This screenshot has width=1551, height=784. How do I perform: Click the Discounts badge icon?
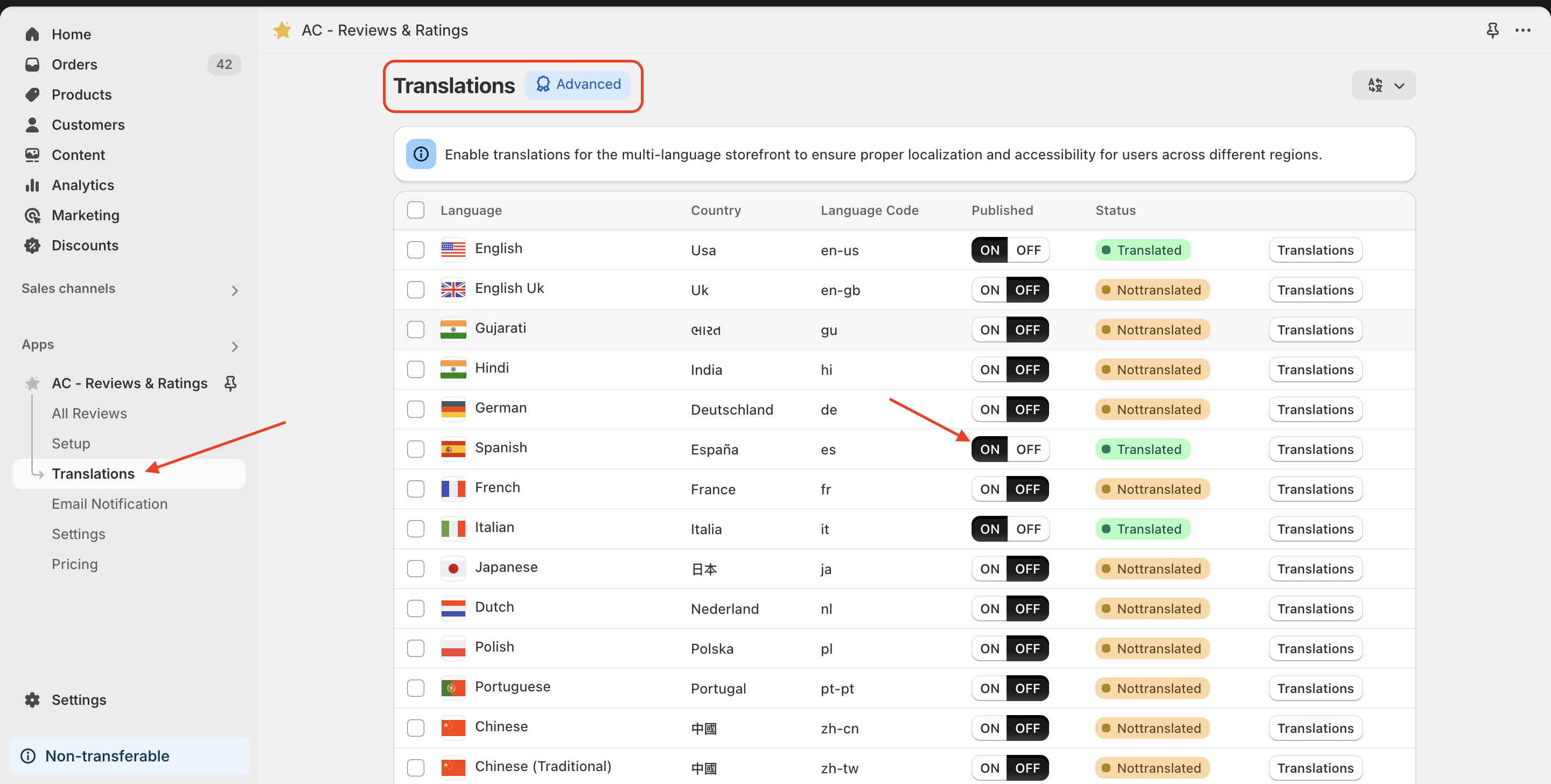click(x=32, y=245)
